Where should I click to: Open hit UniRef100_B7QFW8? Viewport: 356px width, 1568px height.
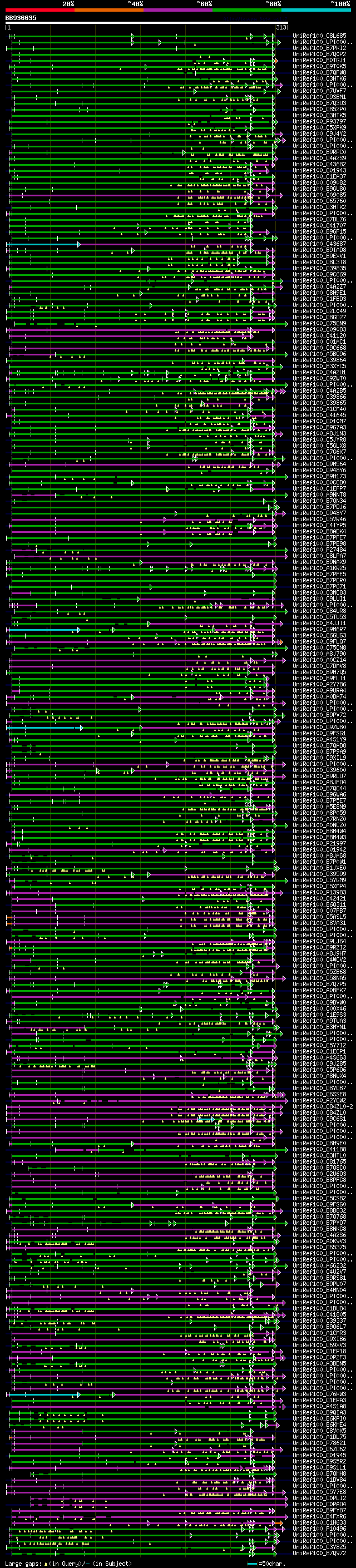(319, 72)
